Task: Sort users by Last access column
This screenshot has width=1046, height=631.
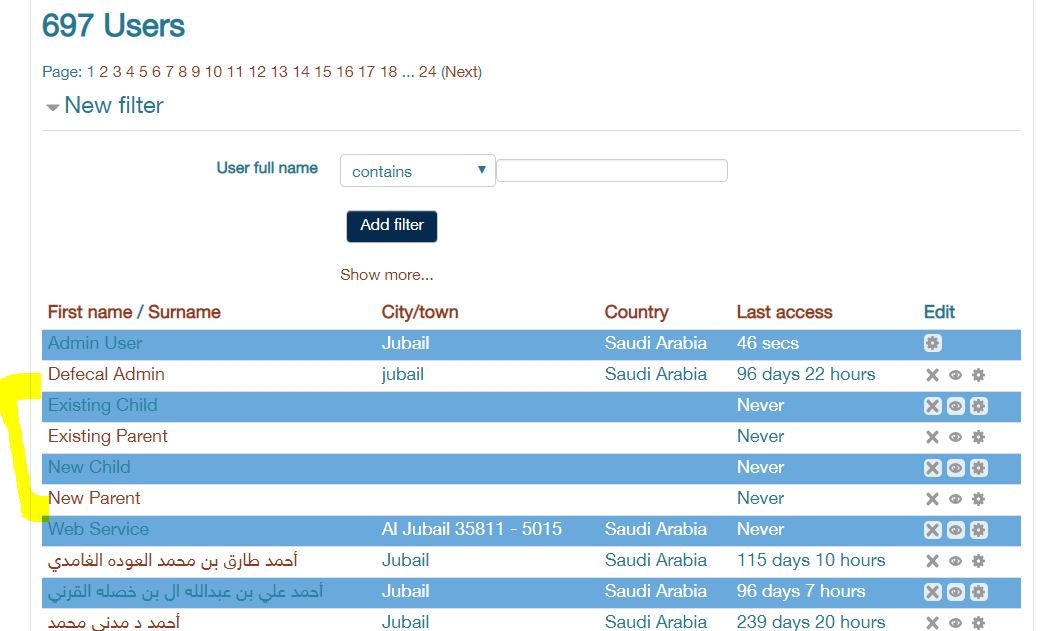Action: pos(784,312)
